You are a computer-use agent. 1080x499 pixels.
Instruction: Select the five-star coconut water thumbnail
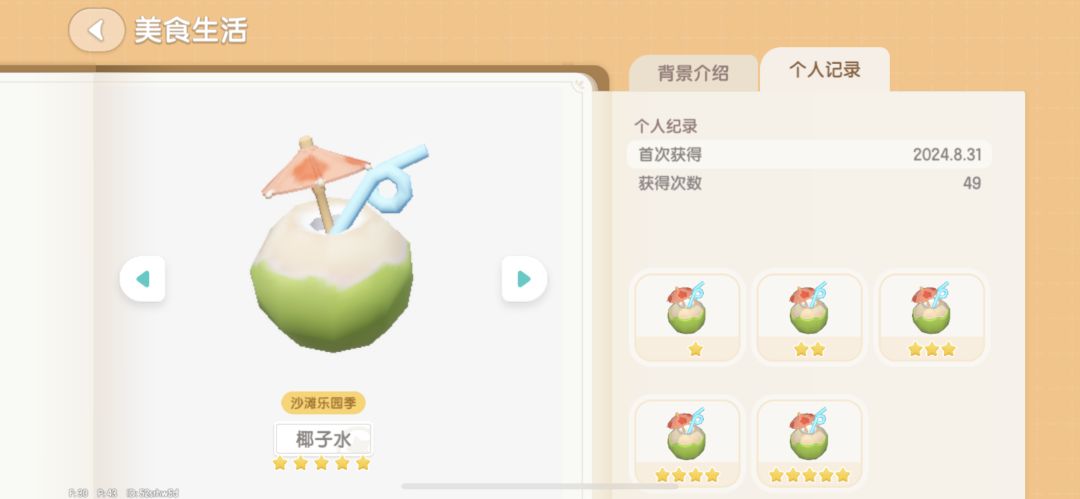[809, 444]
